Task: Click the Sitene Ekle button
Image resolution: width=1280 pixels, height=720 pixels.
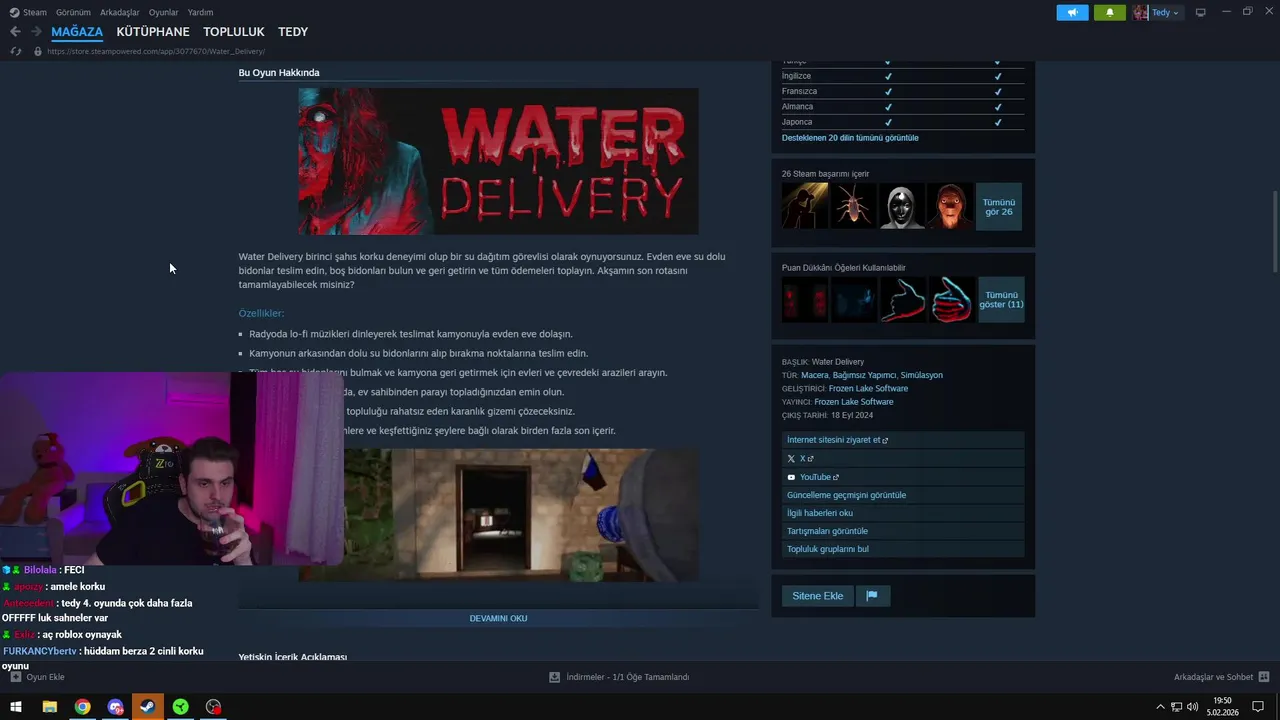Action: coord(818,596)
